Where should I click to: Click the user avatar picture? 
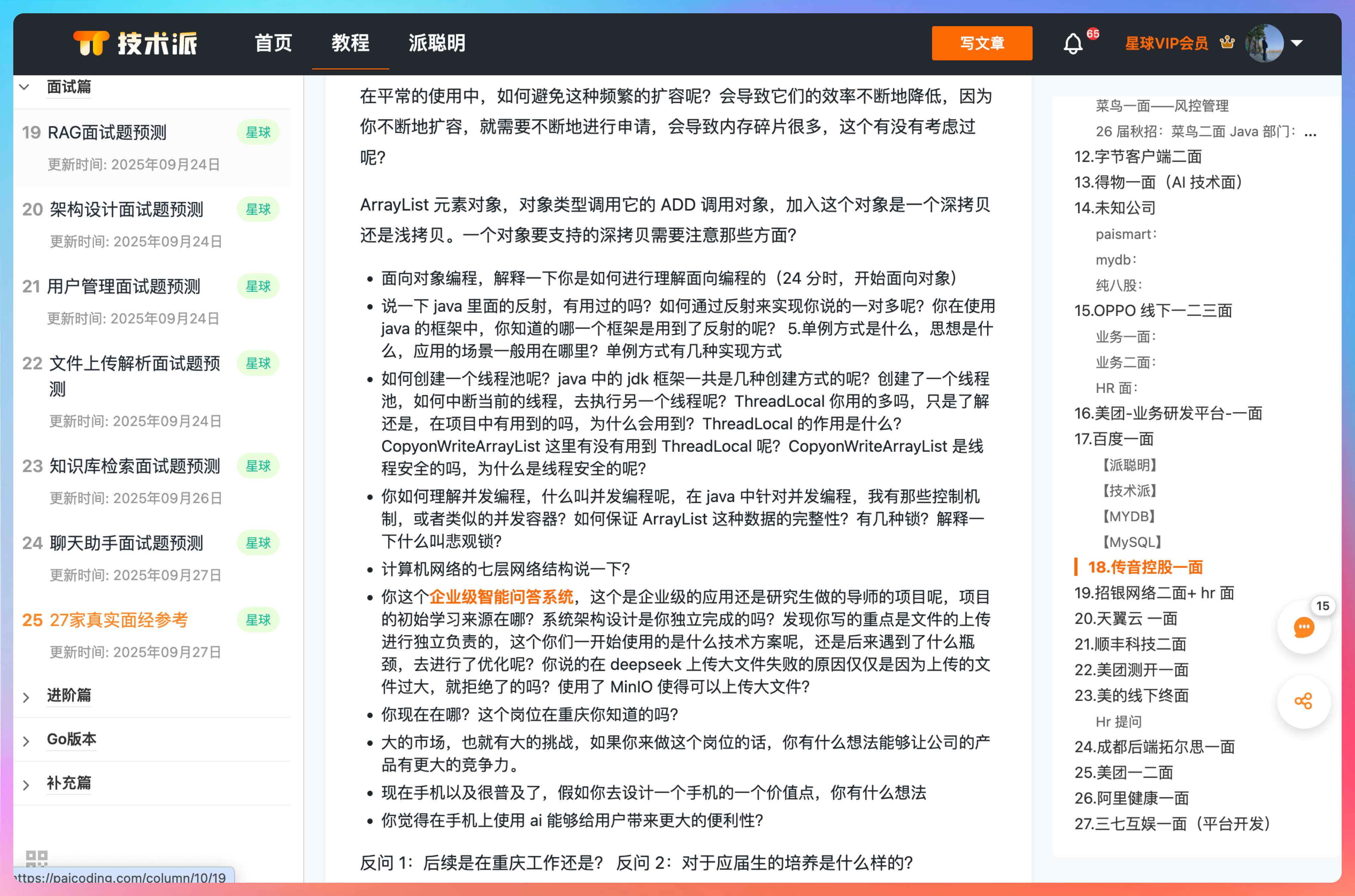[x=1264, y=43]
